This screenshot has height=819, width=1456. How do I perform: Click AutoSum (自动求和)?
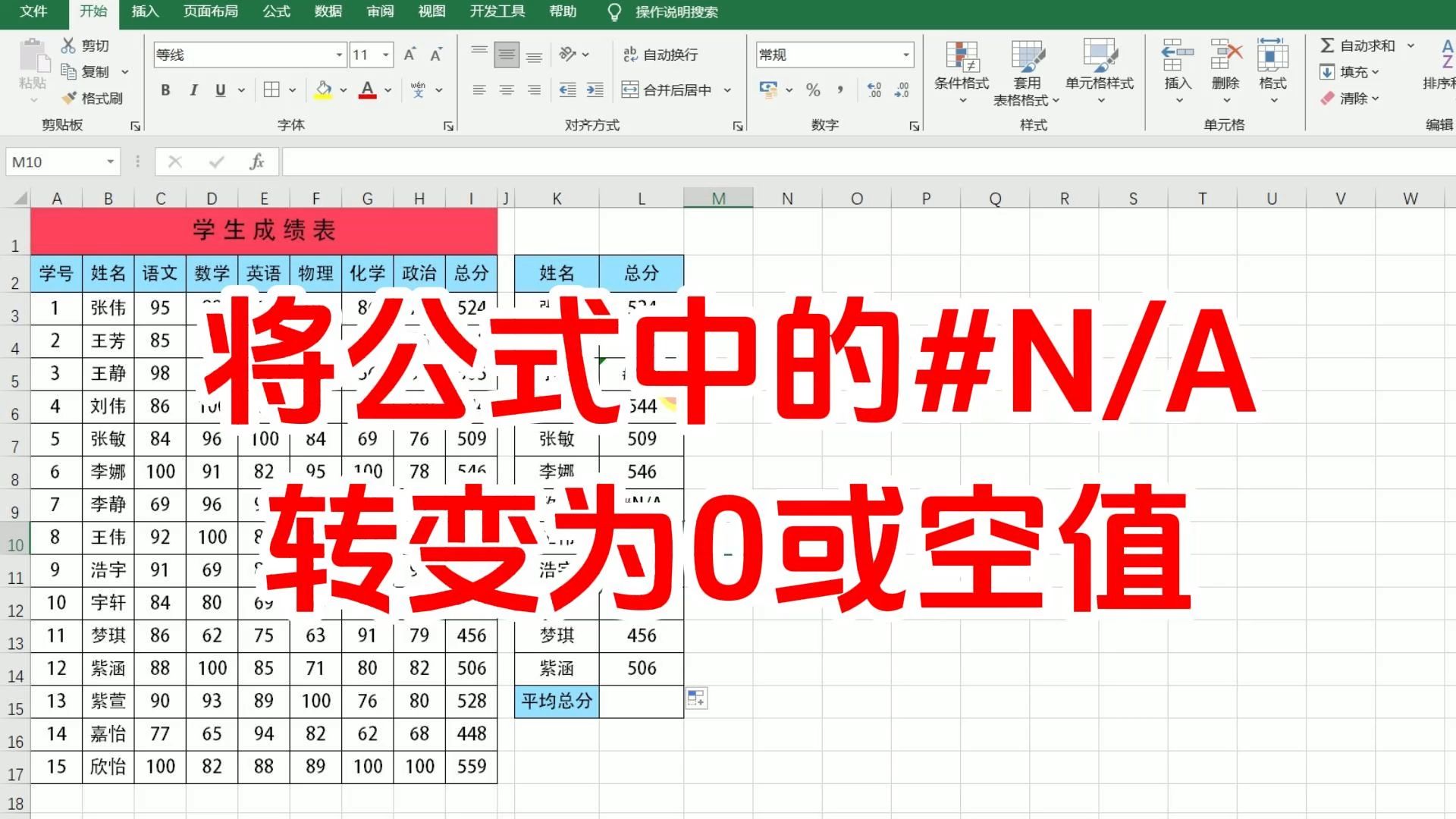coord(1357,45)
